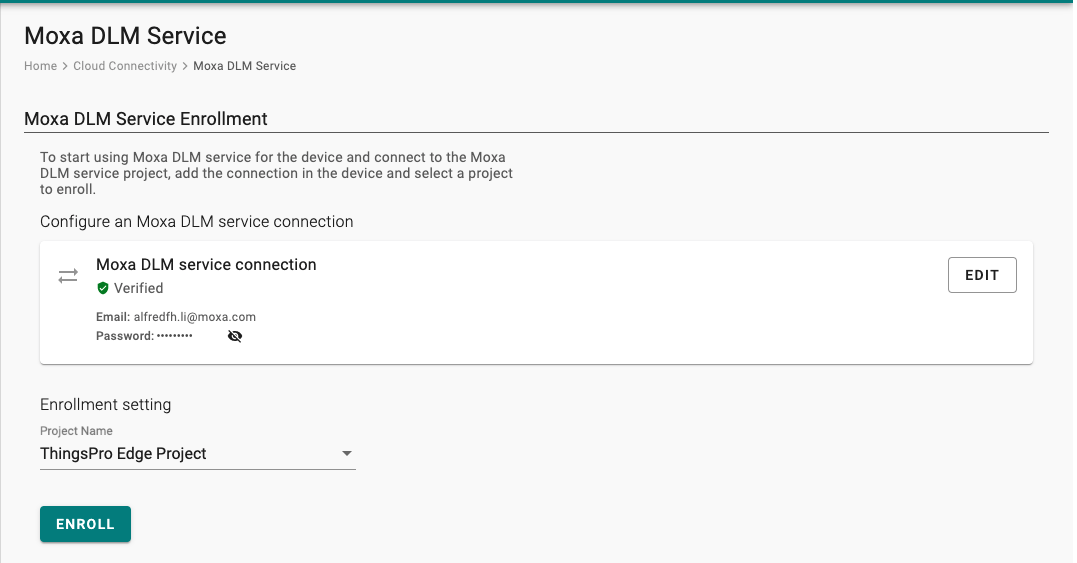
Task: Select the Moxa DLM Service breadcrumb item
Action: click(245, 66)
